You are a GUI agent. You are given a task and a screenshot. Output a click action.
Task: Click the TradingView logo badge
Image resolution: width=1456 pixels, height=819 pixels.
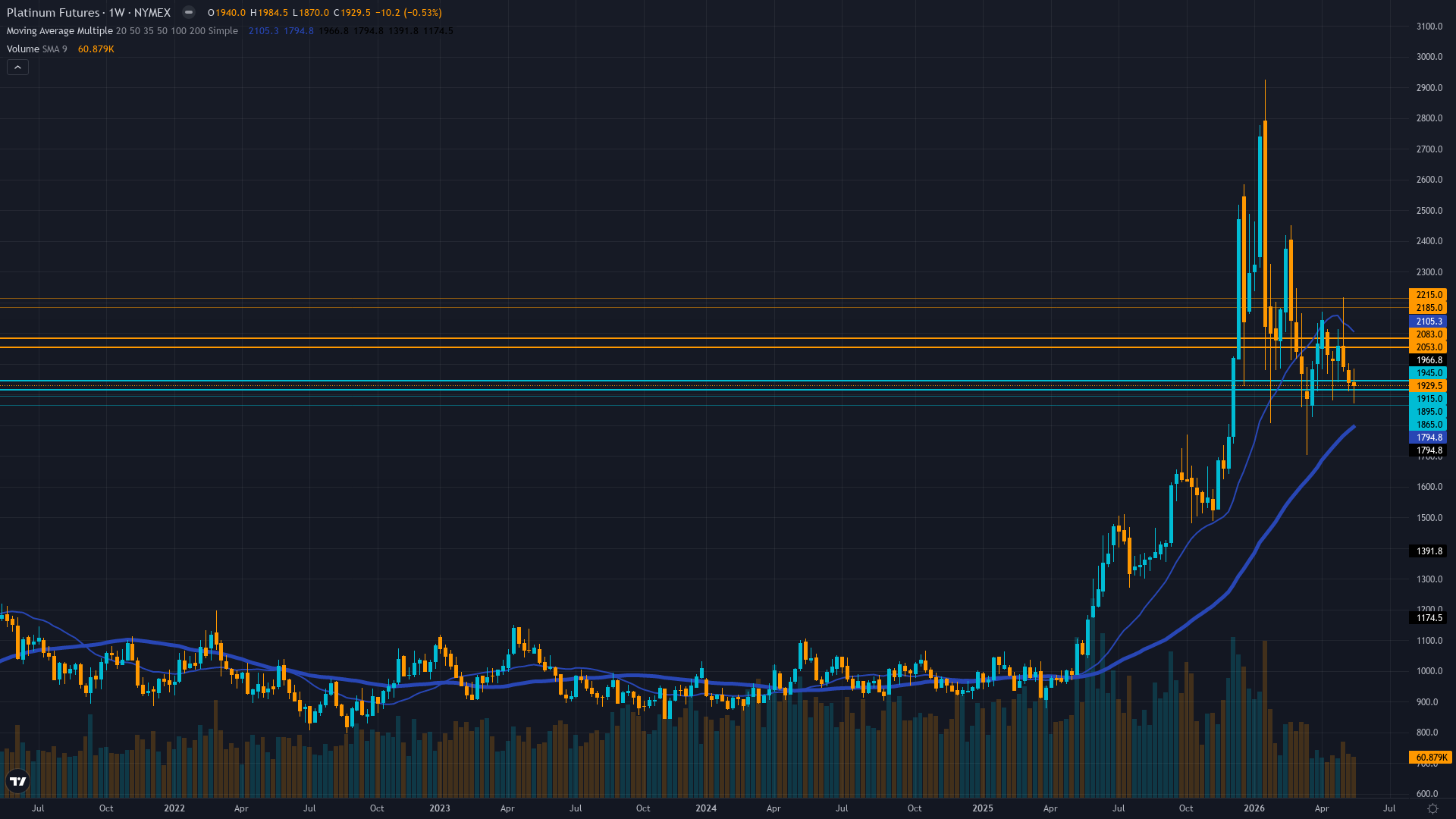(x=17, y=781)
